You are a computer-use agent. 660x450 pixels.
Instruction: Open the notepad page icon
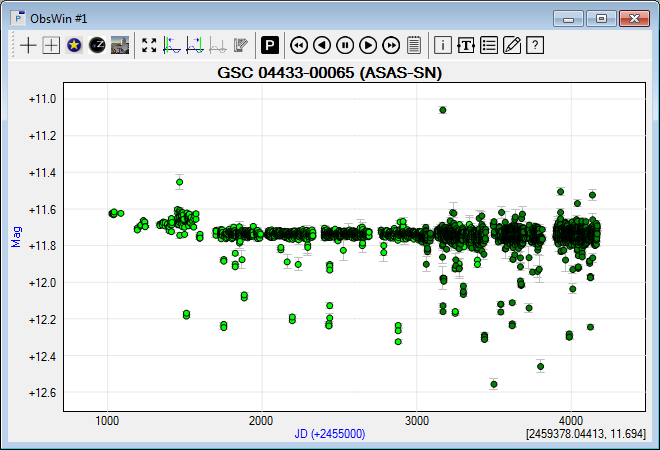pos(413,45)
